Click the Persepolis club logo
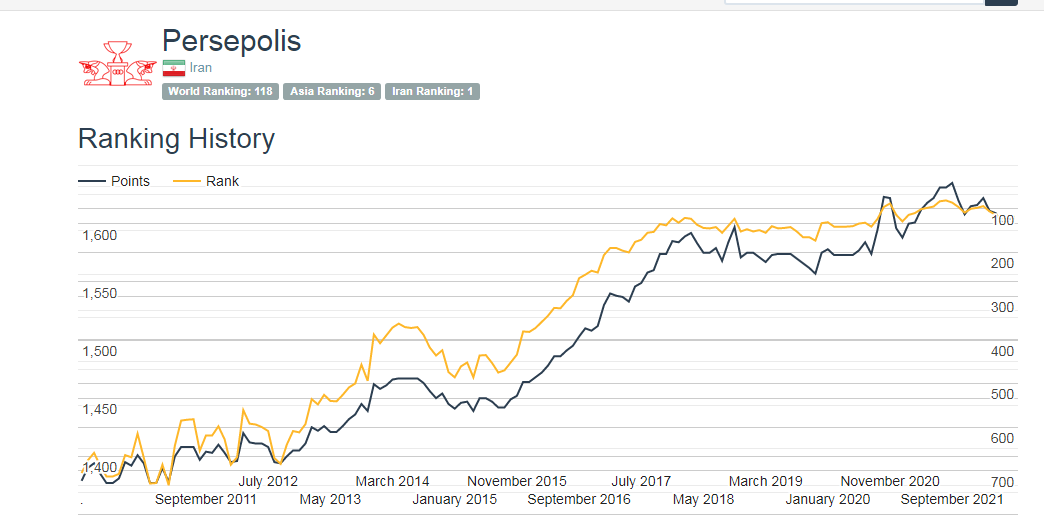The image size is (1044, 516). pos(116,64)
